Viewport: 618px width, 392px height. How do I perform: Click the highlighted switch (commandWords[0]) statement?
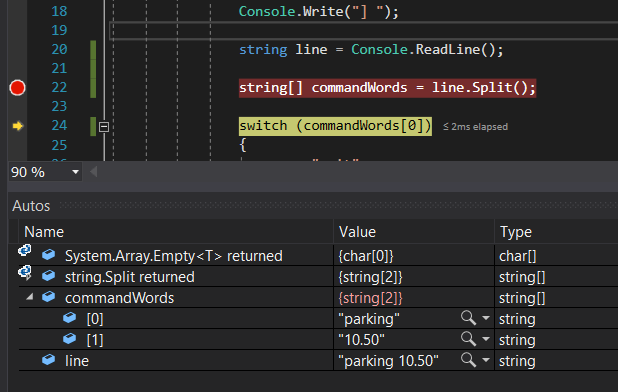335,126
